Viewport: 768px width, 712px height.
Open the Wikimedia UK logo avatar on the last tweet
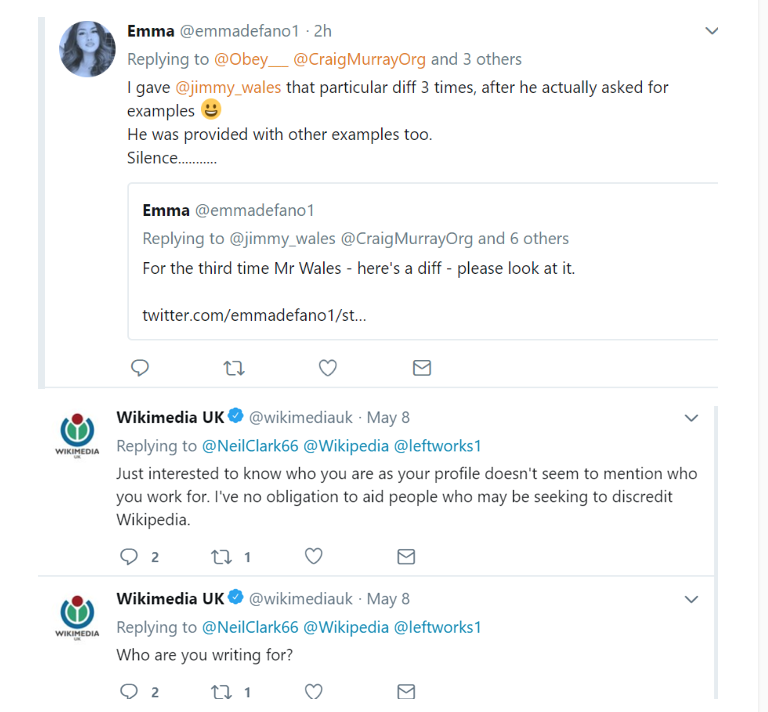click(x=77, y=616)
